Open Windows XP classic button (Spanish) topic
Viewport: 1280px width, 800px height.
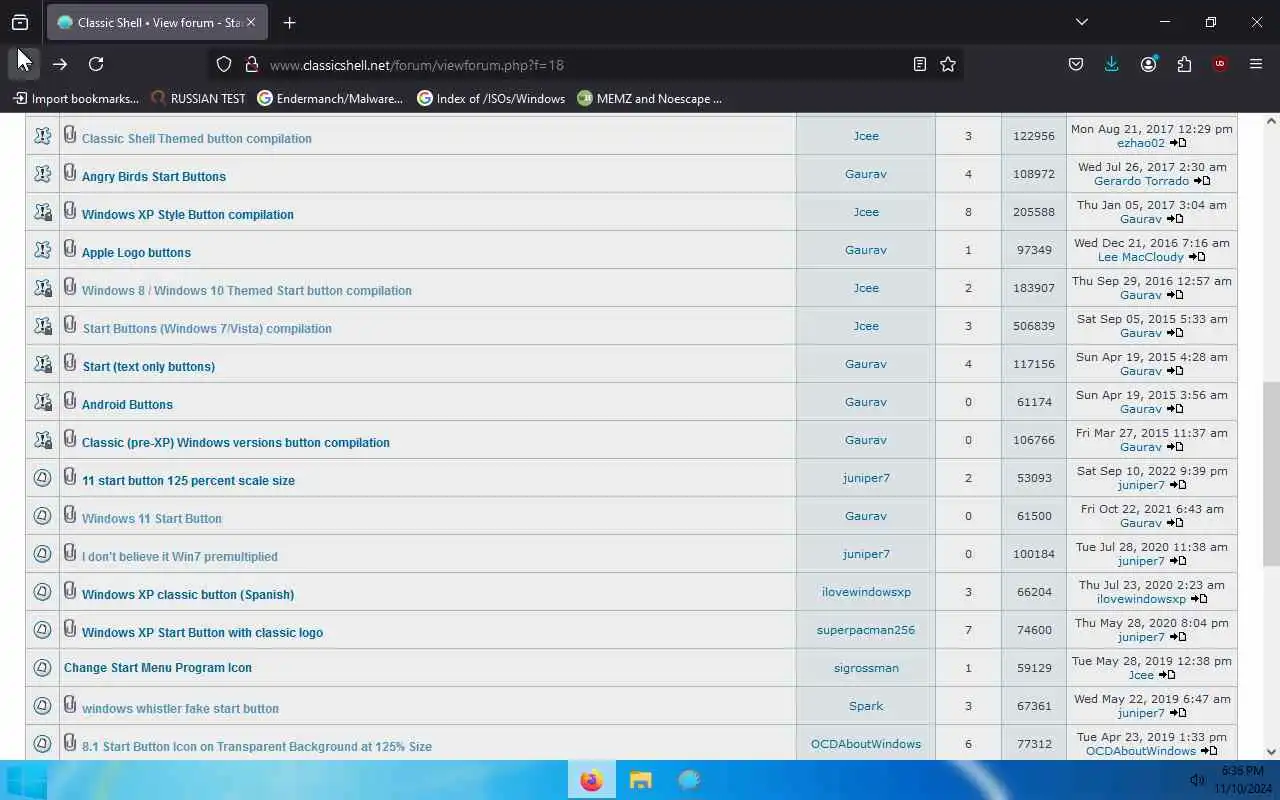point(188,595)
